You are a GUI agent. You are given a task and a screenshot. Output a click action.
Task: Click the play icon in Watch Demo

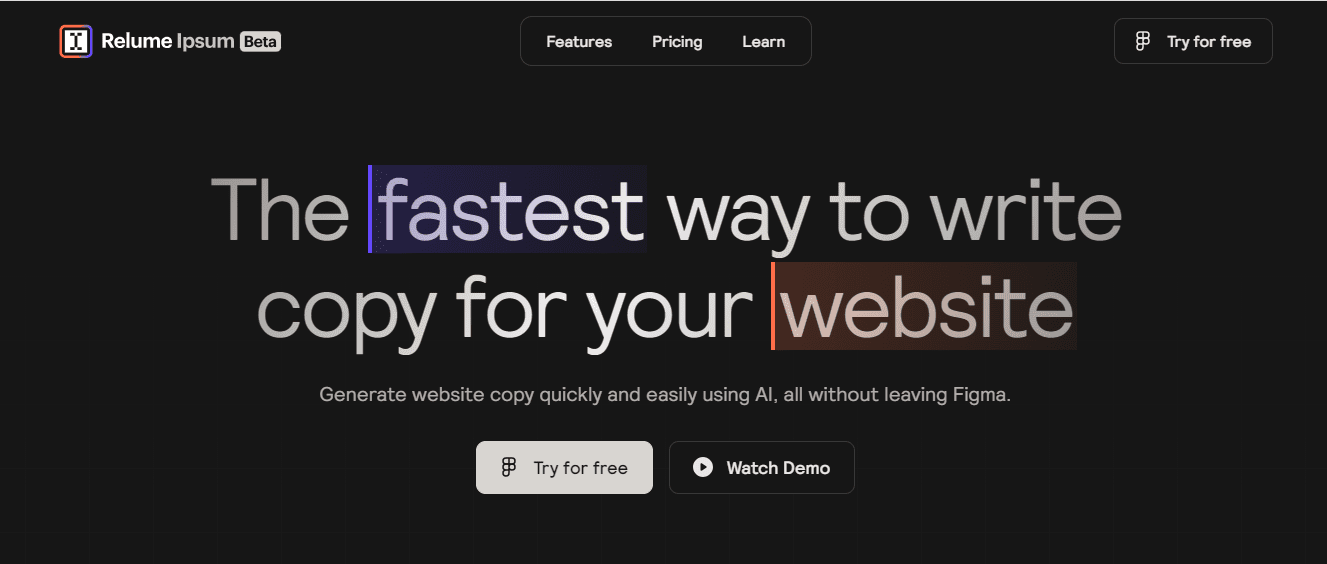click(x=703, y=467)
